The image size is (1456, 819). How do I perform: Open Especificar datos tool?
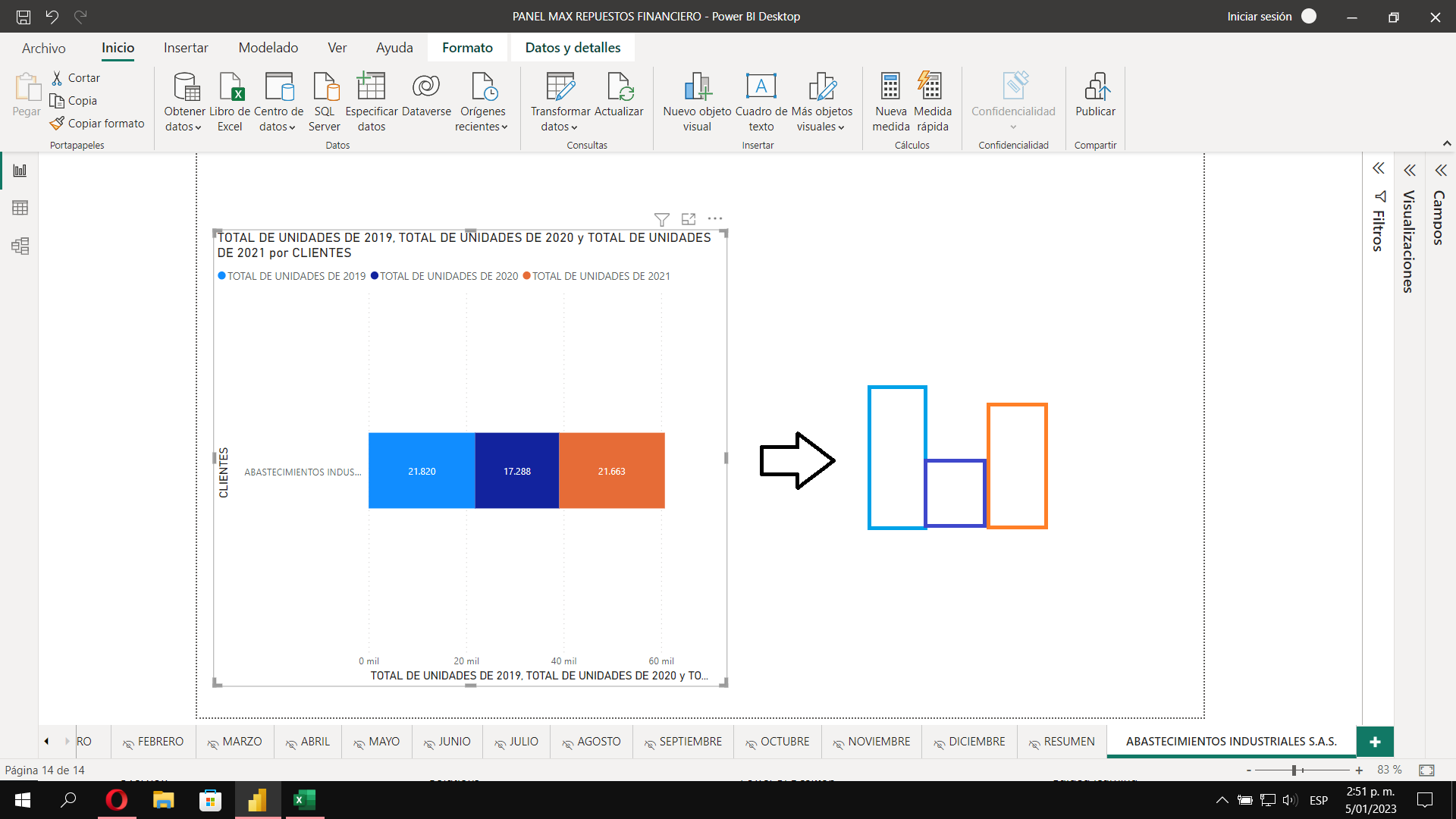372,102
